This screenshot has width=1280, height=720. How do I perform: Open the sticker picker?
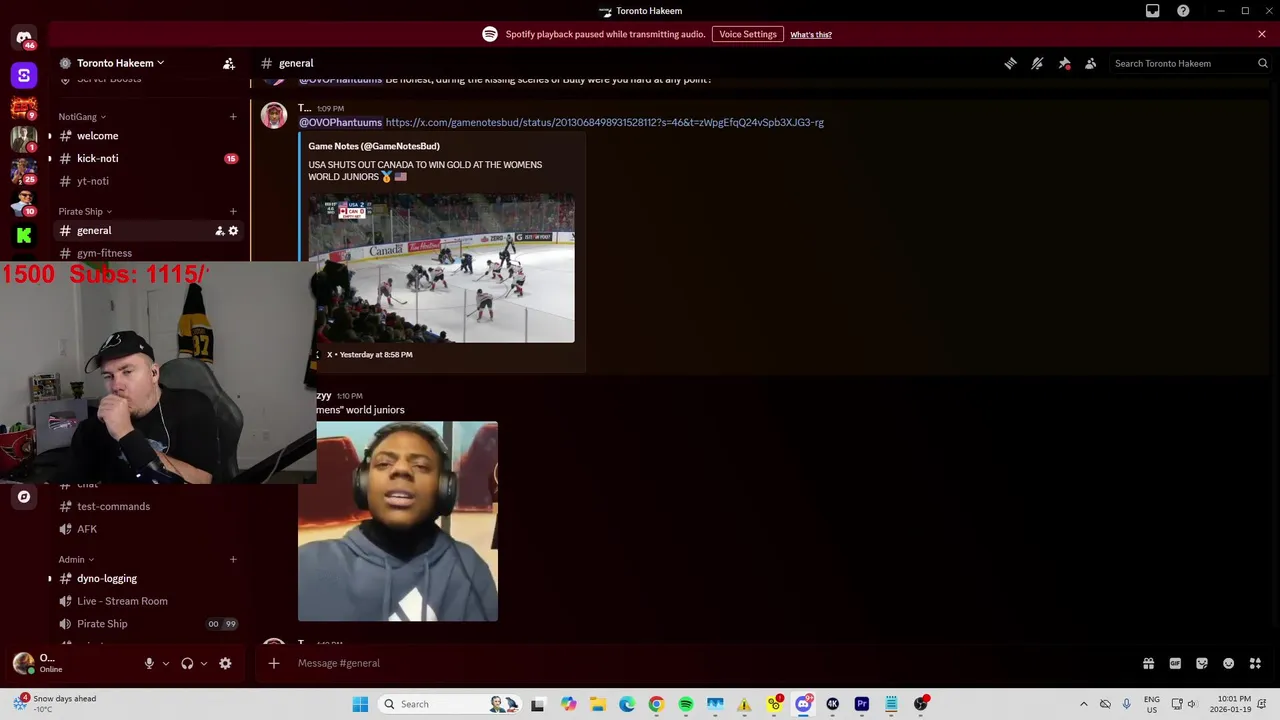click(1202, 663)
